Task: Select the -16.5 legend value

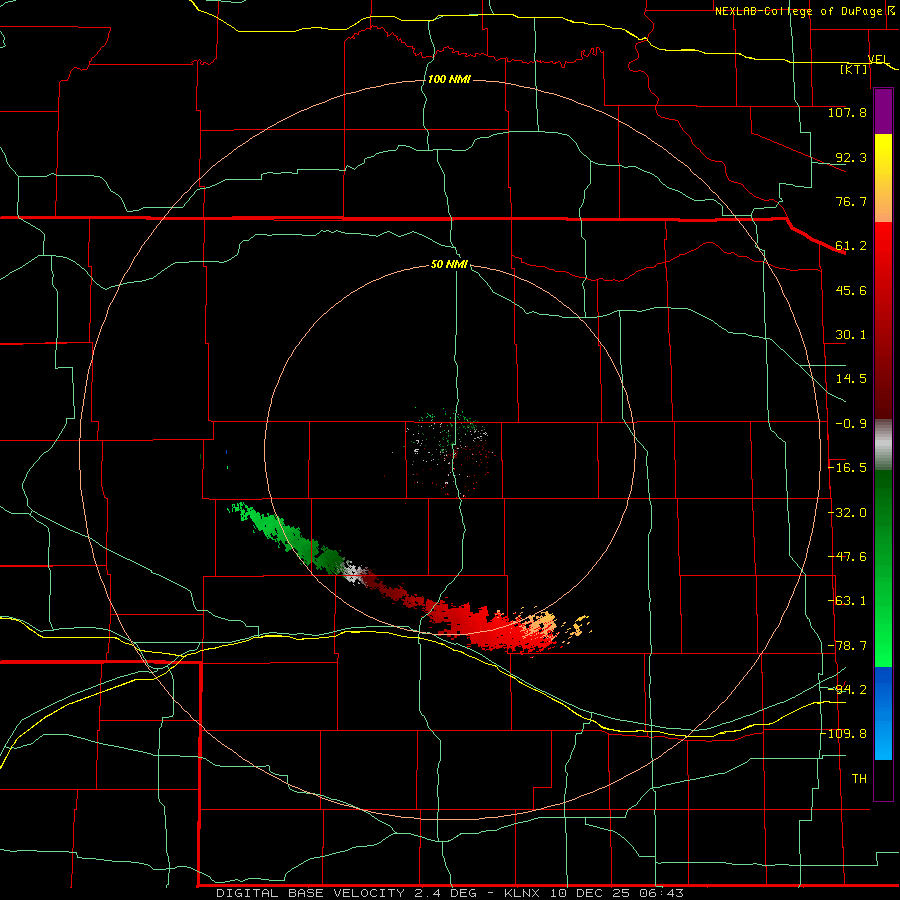Action: (x=847, y=468)
